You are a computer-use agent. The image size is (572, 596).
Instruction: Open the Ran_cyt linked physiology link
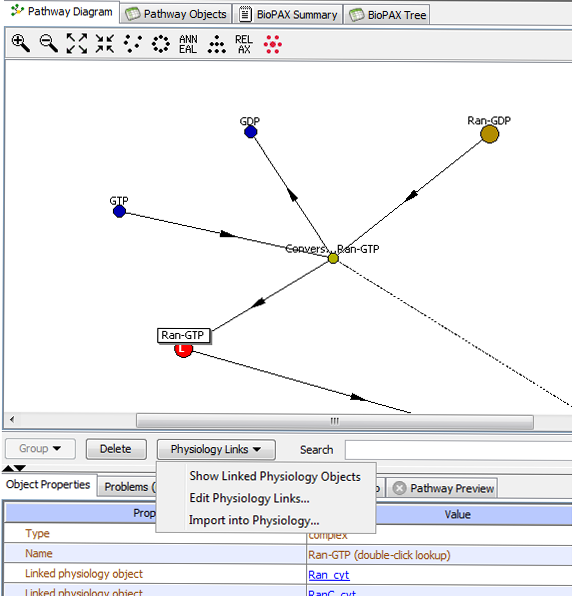click(x=329, y=575)
